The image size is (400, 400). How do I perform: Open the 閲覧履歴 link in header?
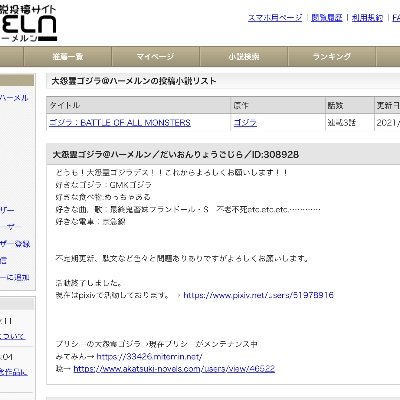pyautogui.click(x=327, y=18)
